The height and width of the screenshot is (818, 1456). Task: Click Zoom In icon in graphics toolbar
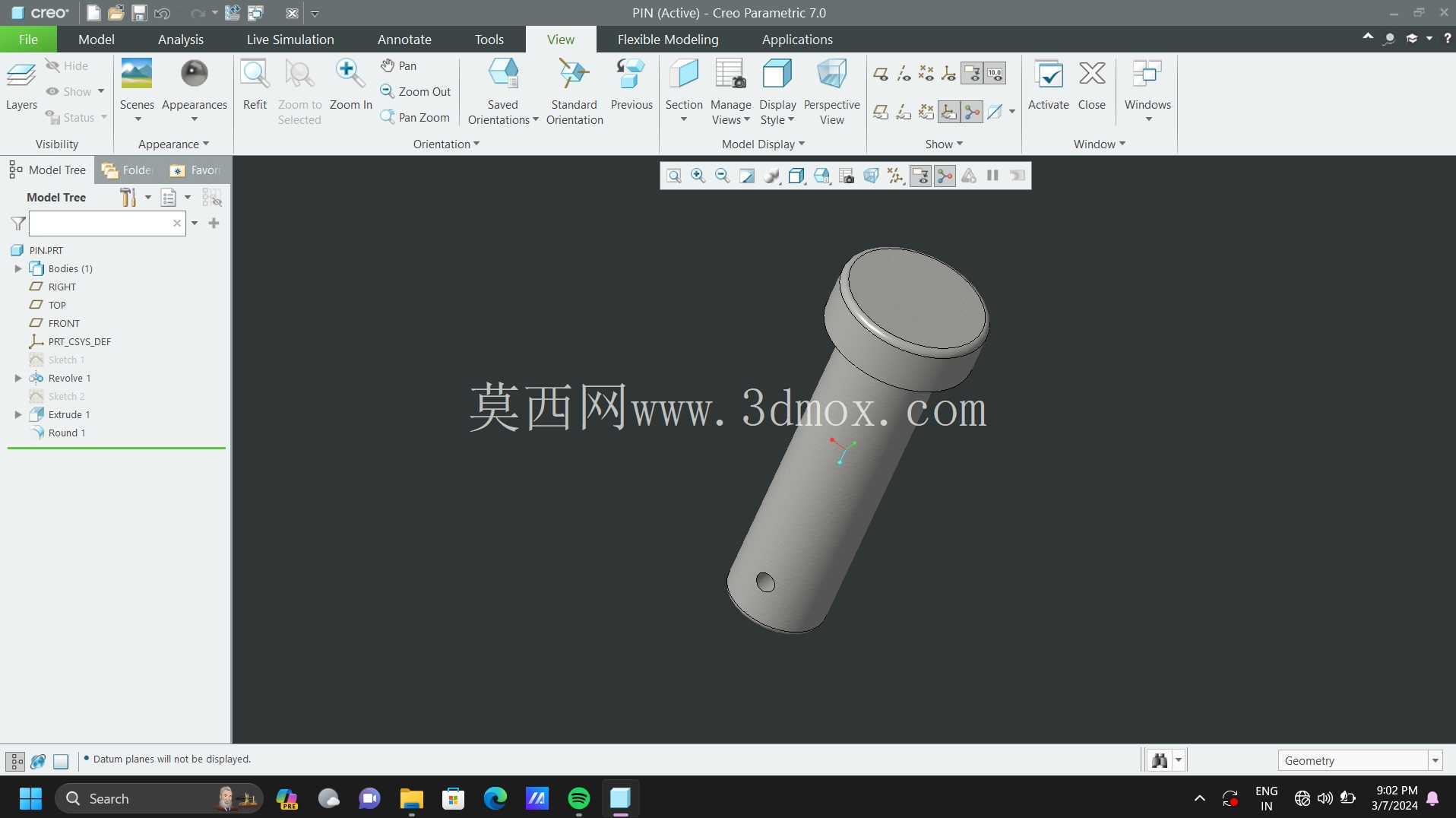698,176
